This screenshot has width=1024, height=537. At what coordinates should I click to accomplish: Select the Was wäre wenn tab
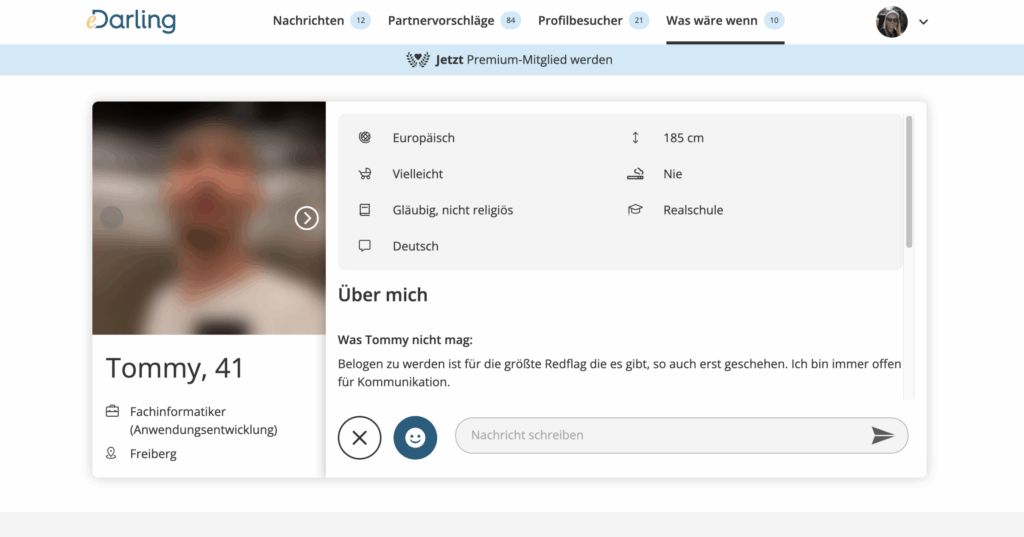725,20
